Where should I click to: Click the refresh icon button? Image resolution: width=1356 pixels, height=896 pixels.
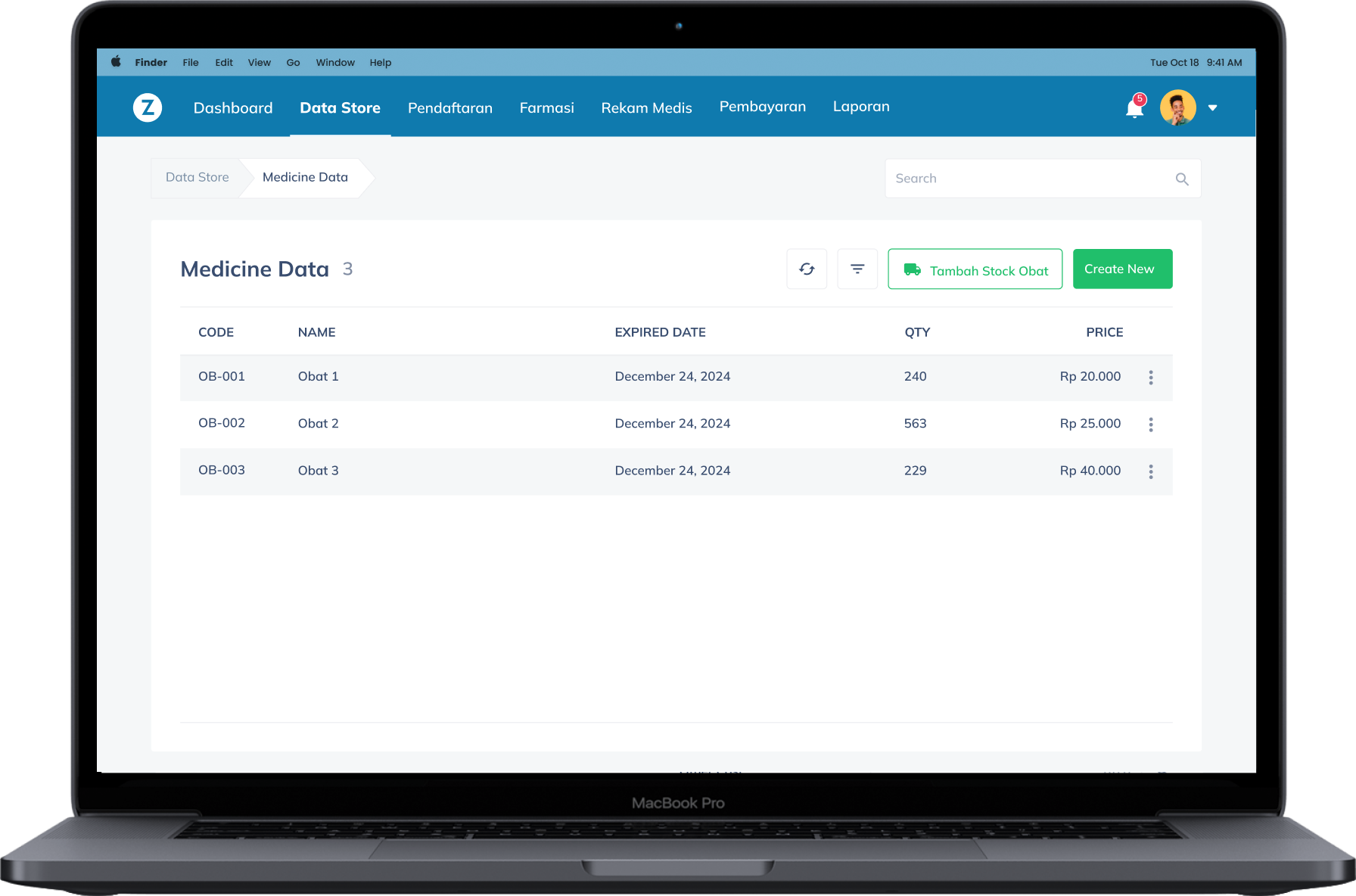coord(807,269)
